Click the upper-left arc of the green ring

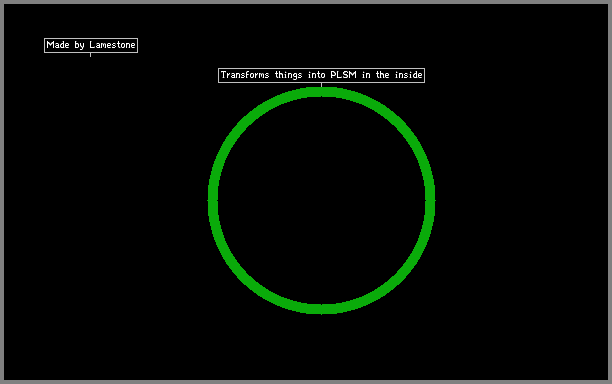[x=245, y=124]
